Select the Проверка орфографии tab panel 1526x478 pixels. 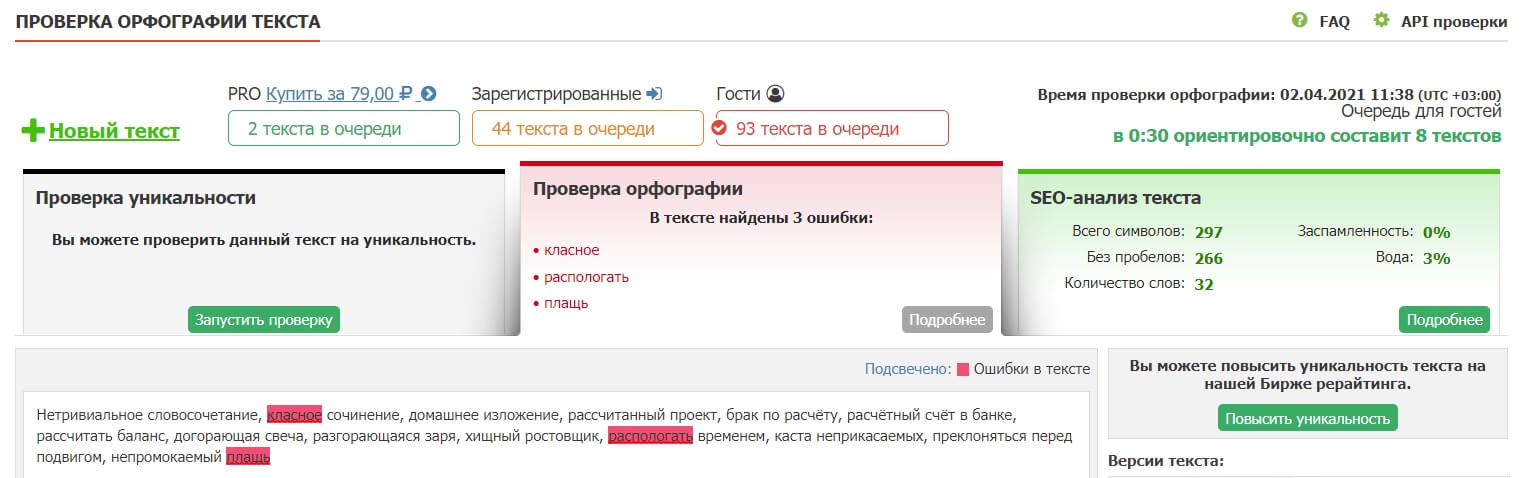[761, 248]
